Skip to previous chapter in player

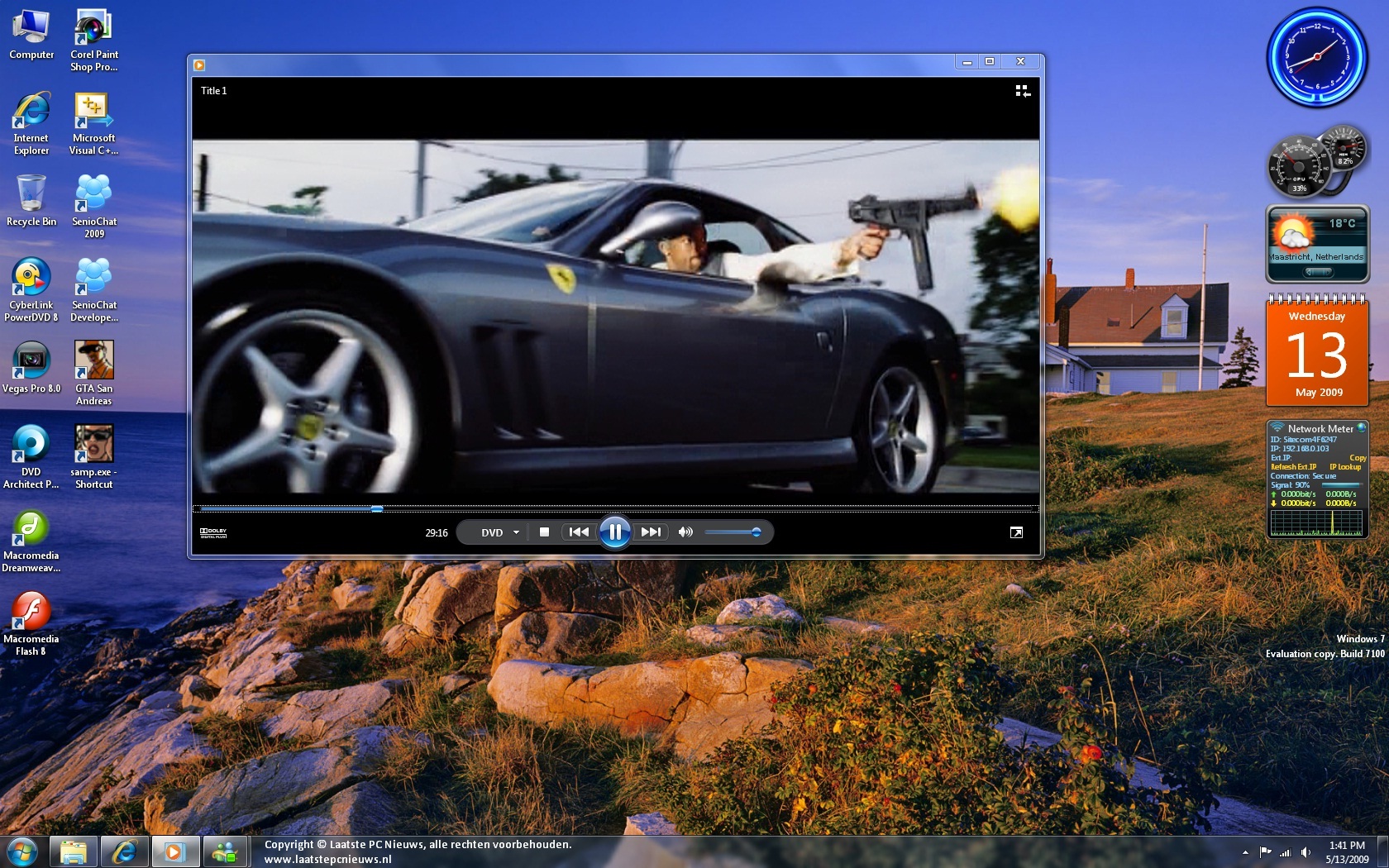579,532
